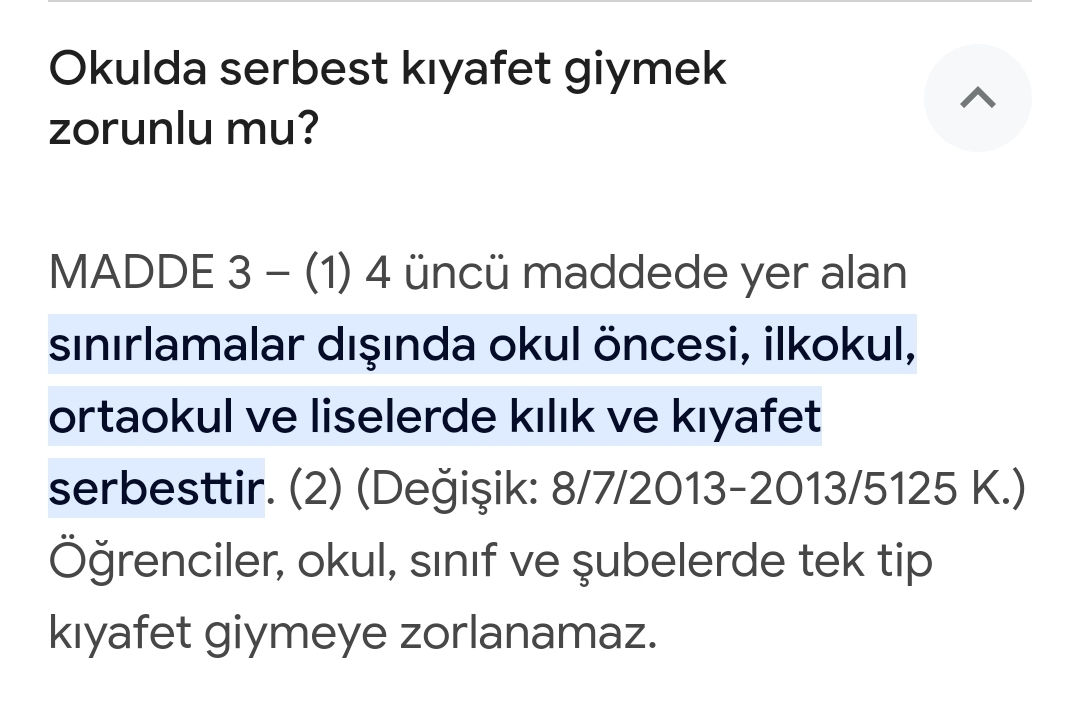
Task: Click the '(2)' clause number marker
Action: (x=315, y=489)
